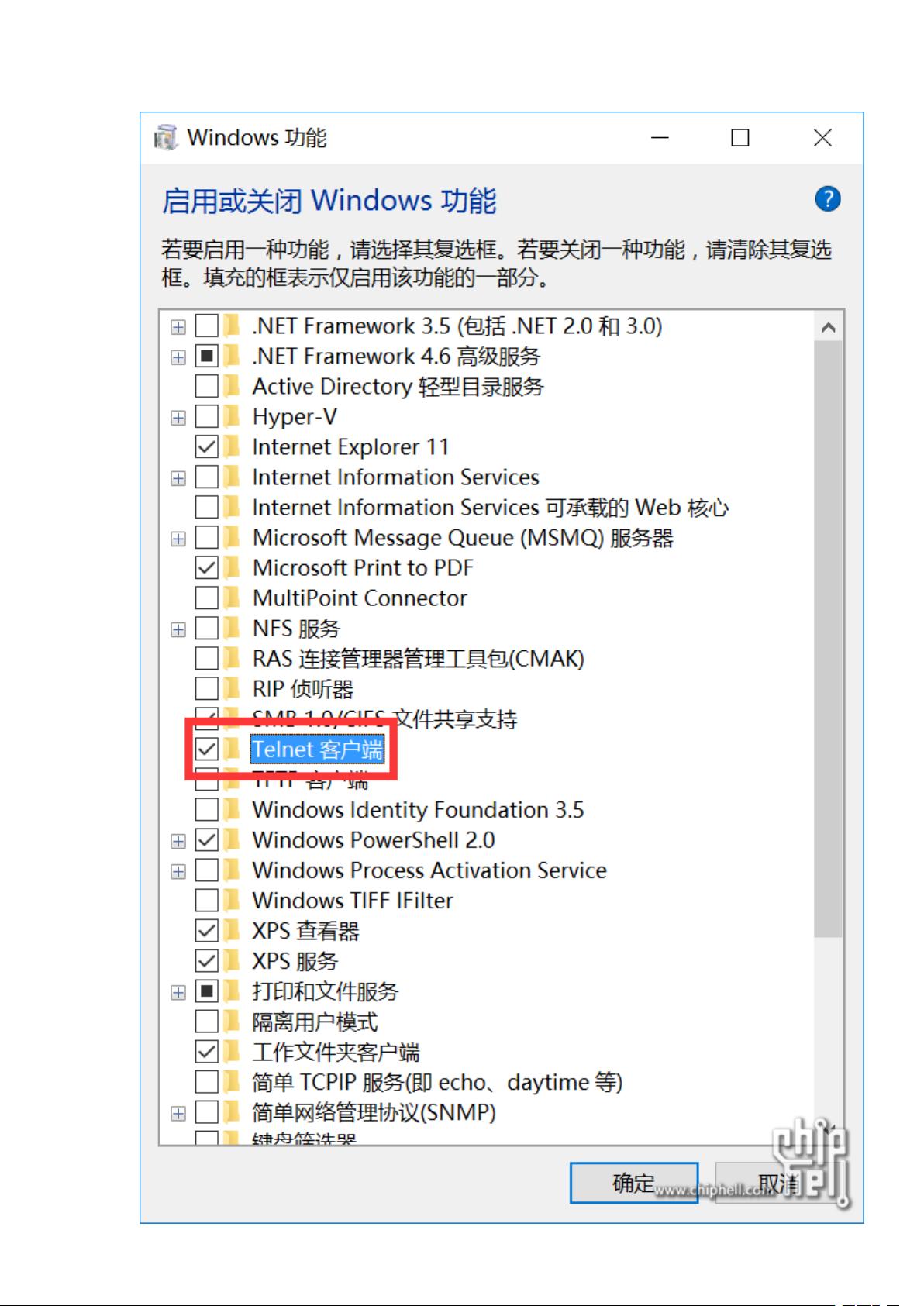
Task: Expand Windows PowerShell 2.0 node
Action: tap(178, 841)
